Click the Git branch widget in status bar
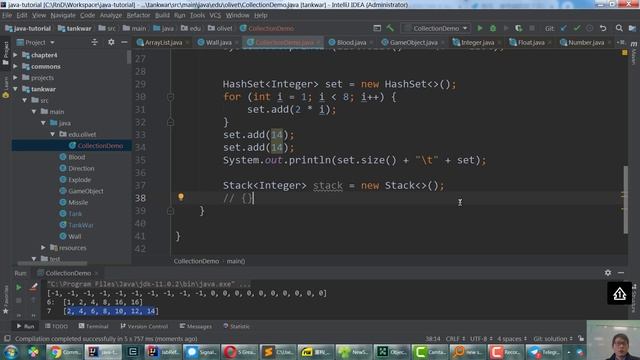This screenshot has height=360, width=640. coord(553,338)
